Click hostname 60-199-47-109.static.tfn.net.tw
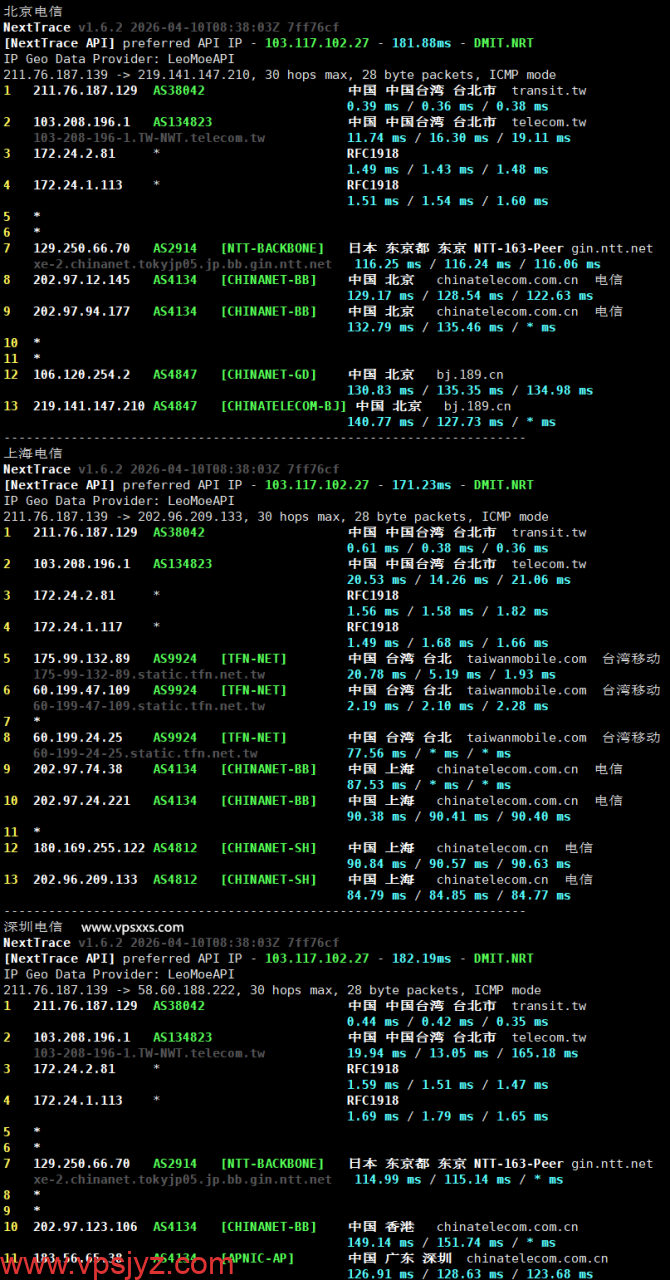 (149, 706)
